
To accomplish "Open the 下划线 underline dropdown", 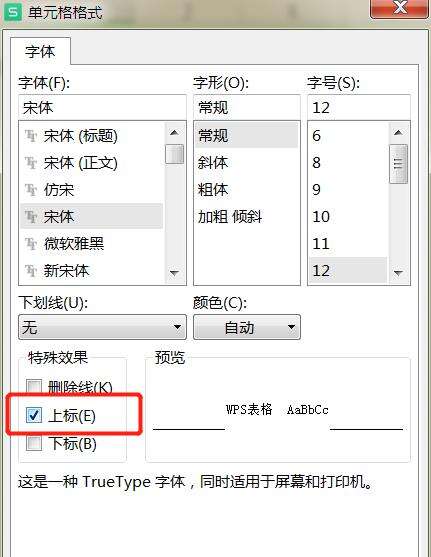I will pos(102,327).
